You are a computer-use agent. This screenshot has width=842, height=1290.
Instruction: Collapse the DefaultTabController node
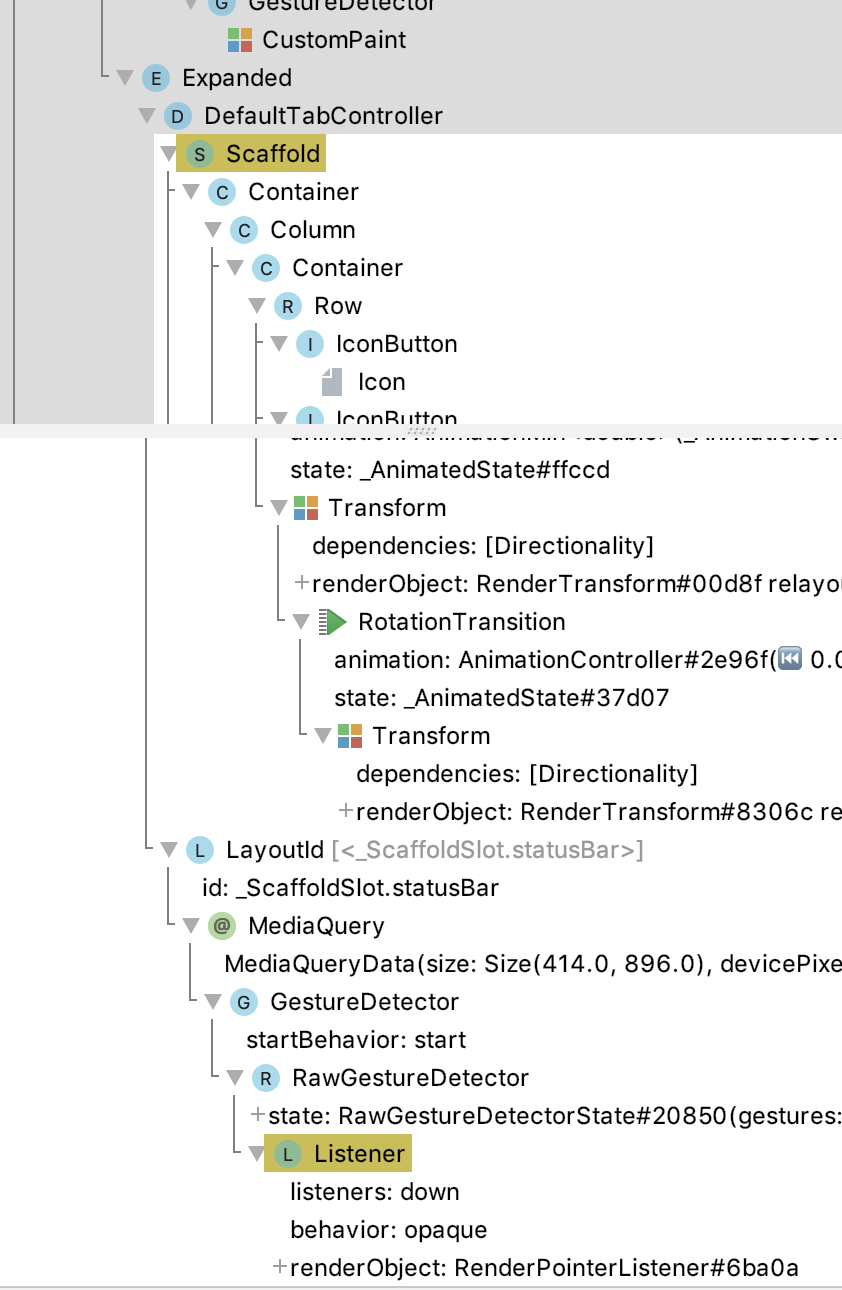pos(147,116)
